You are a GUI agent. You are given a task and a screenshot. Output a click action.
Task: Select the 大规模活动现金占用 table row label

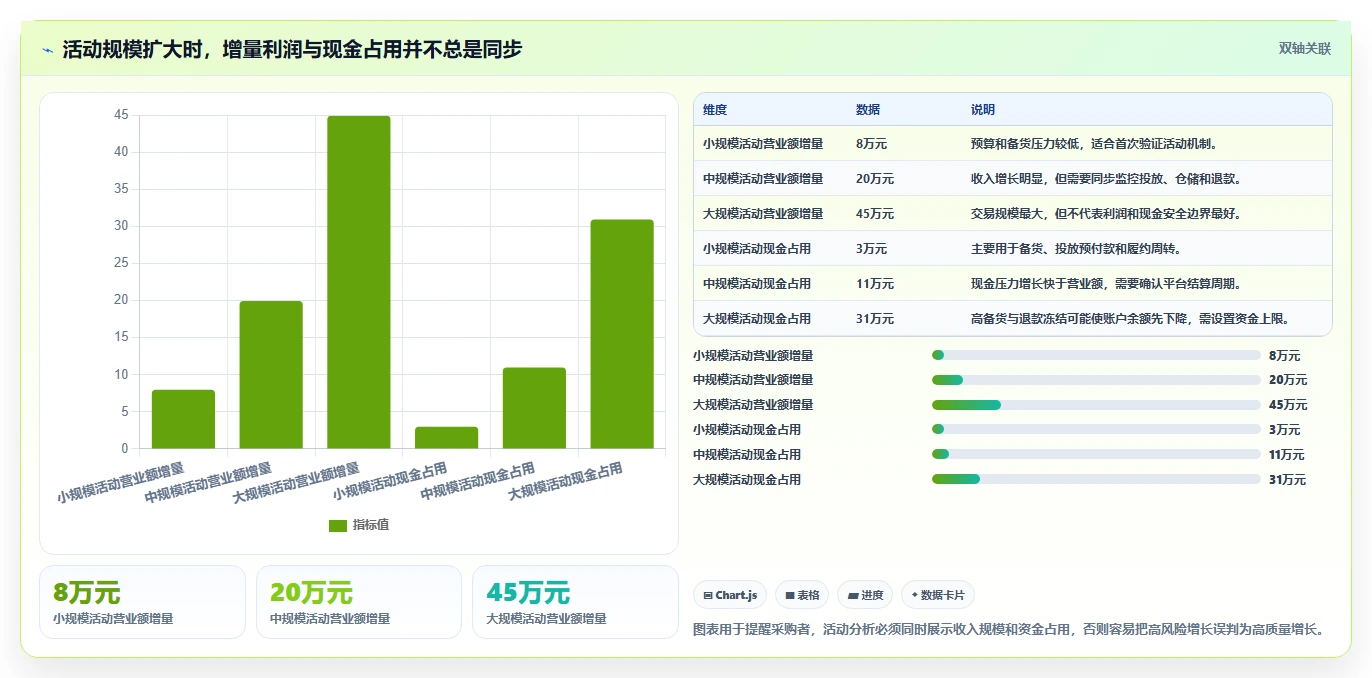[757, 319]
